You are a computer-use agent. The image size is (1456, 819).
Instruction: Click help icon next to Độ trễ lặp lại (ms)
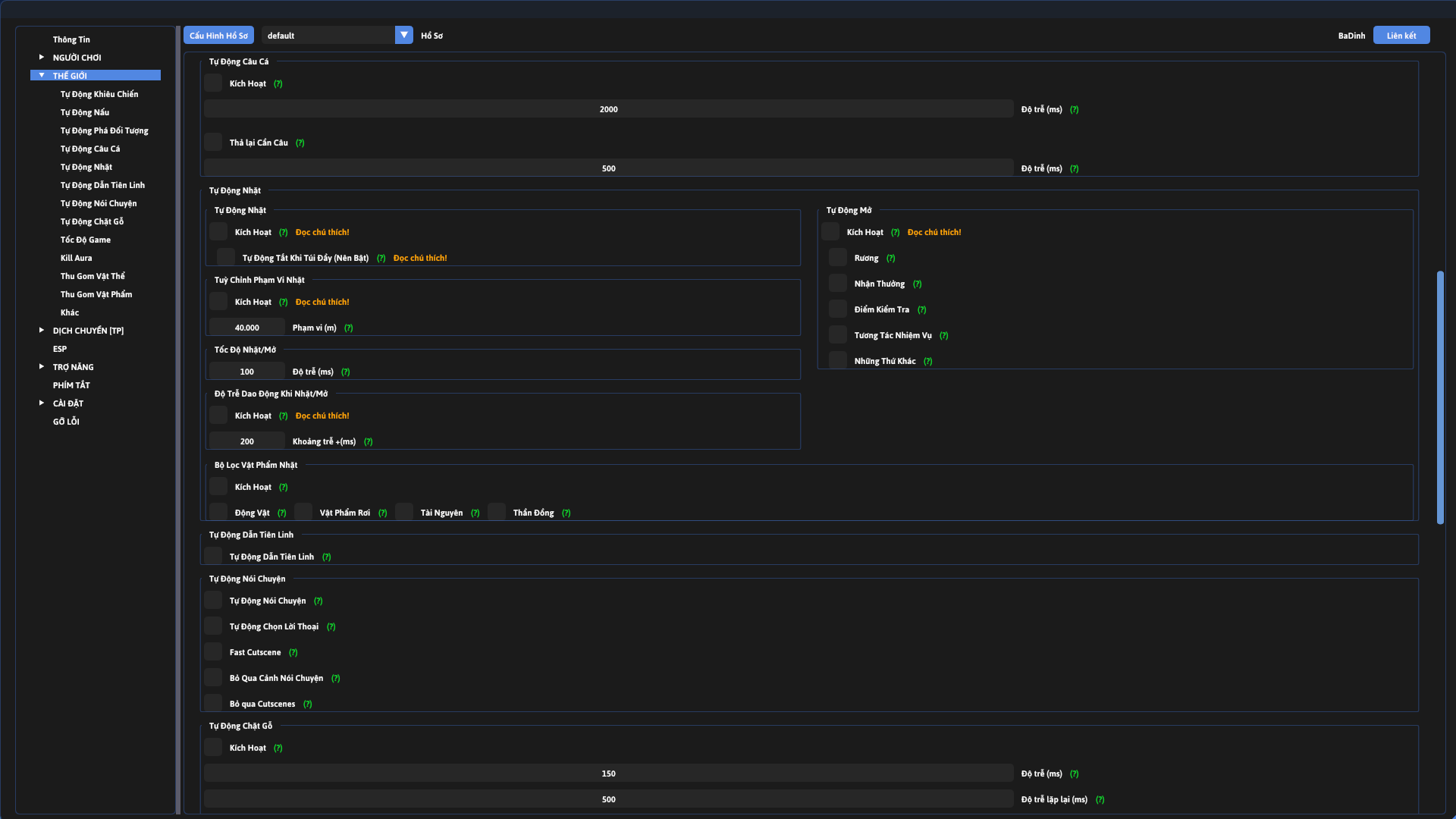(x=1100, y=800)
